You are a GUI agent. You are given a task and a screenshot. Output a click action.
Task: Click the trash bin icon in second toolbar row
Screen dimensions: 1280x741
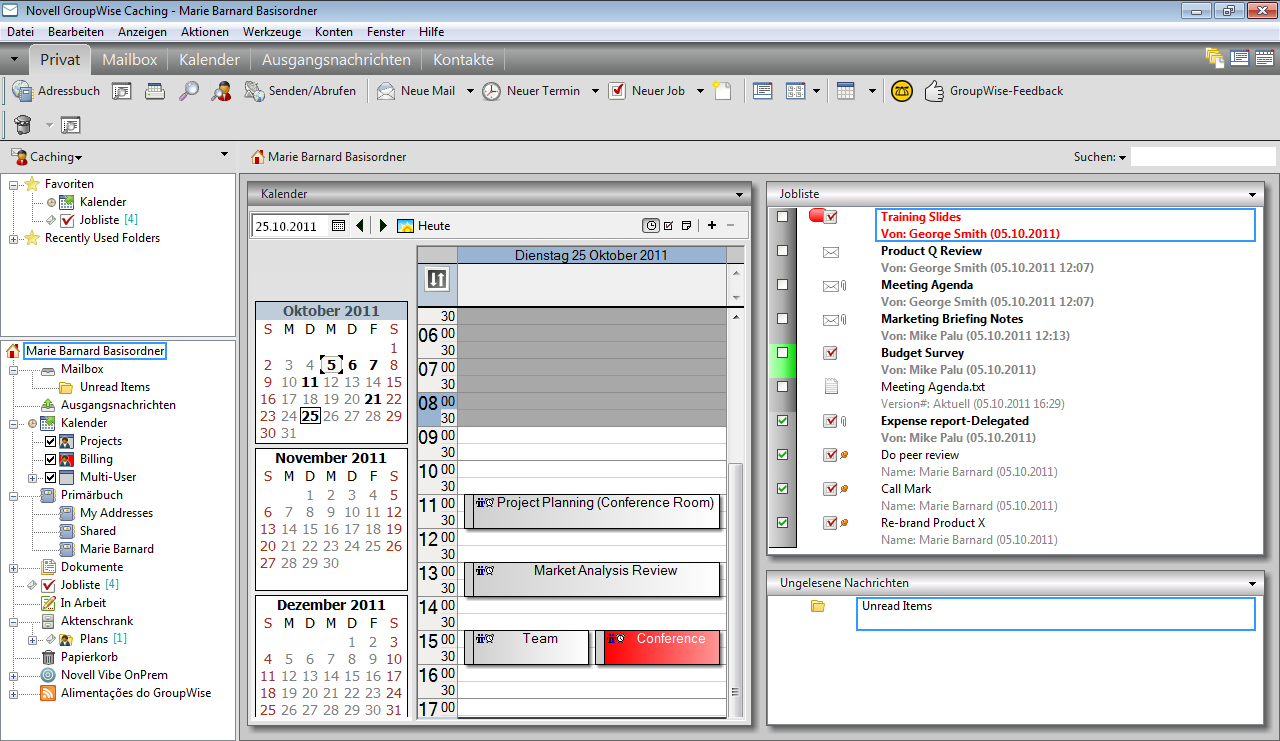[x=23, y=125]
